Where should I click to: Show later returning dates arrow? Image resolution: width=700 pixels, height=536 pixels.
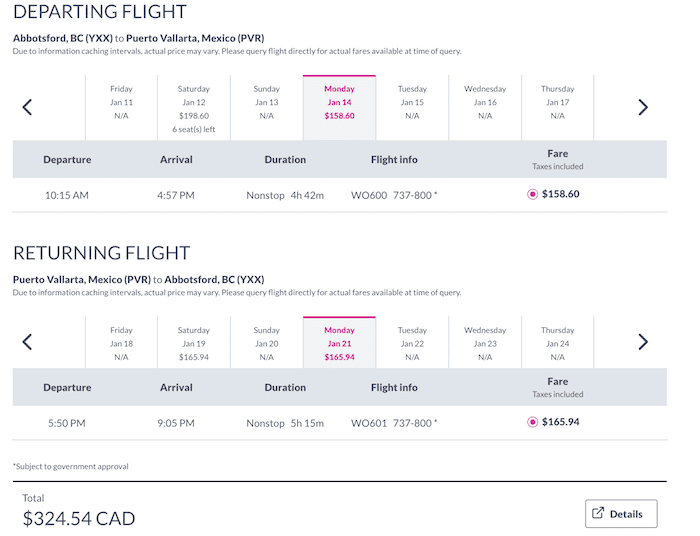[643, 342]
